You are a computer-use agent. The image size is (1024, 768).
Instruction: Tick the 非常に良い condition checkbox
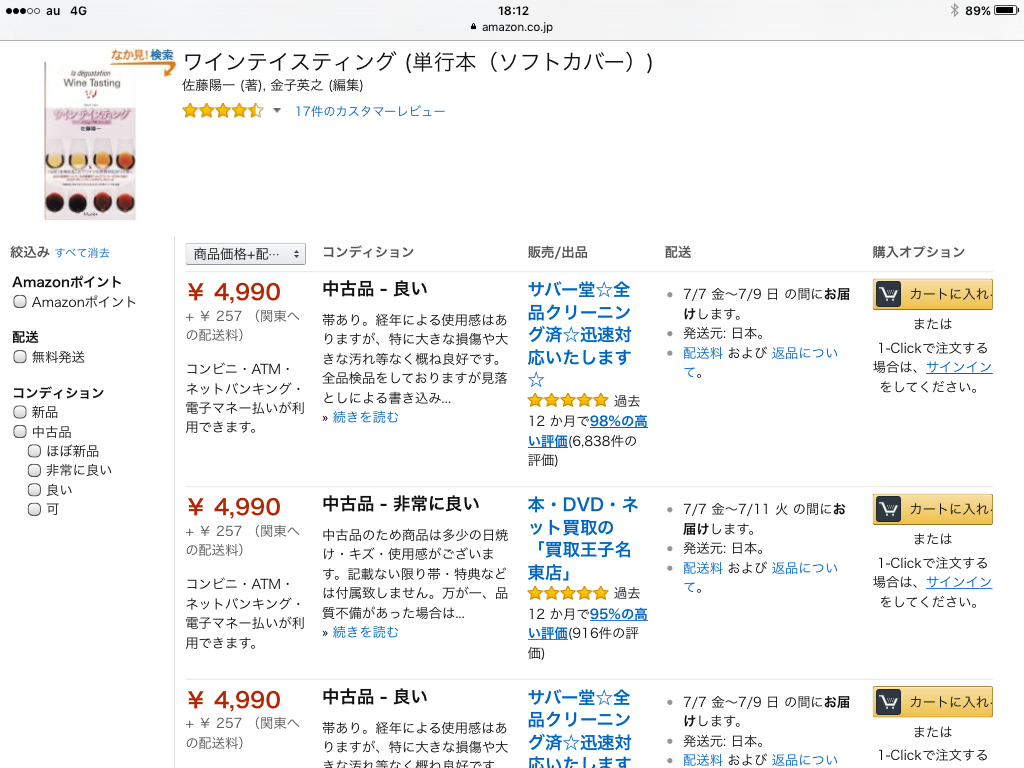click(x=35, y=470)
